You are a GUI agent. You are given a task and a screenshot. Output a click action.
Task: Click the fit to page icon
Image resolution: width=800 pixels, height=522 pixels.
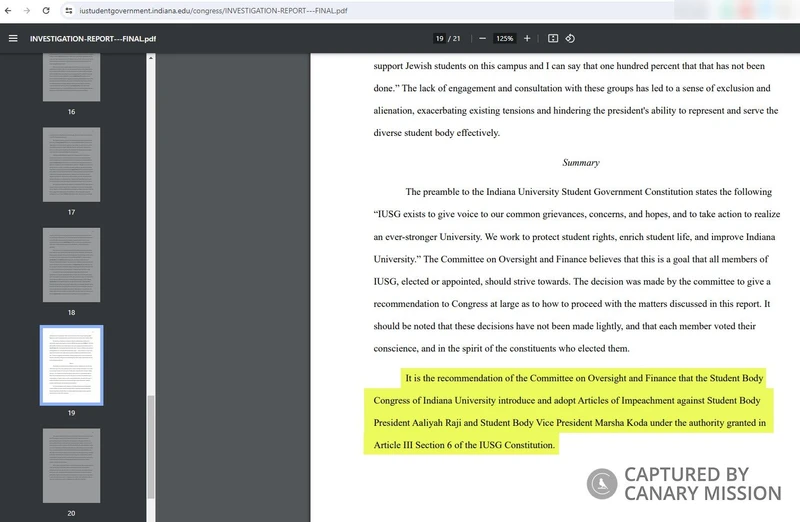tap(553, 39)
